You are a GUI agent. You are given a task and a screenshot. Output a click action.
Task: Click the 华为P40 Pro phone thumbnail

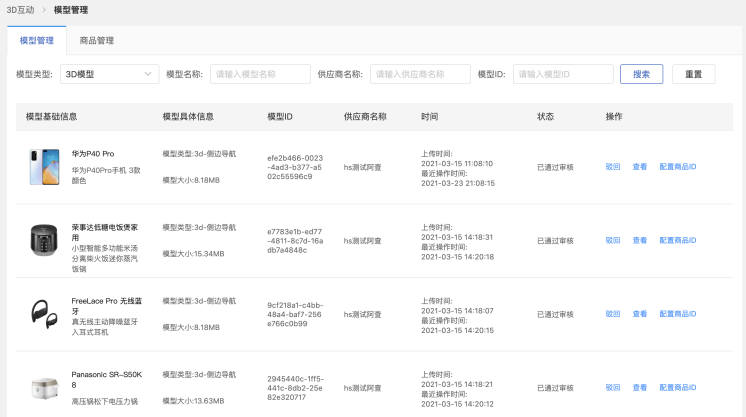click(45, 167)
